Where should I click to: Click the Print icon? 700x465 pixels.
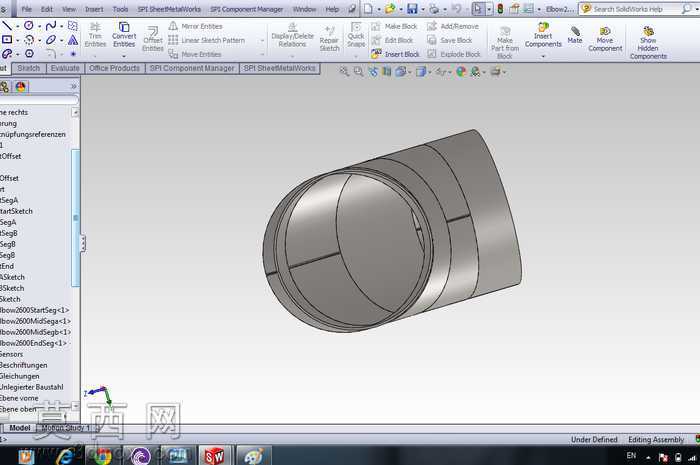[434, 8]
